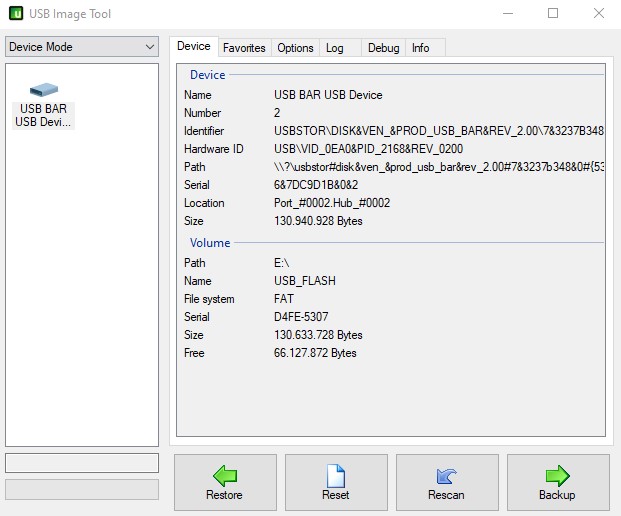This screenshot has width=621, height=516.
Task: Switch to the Log tab
Action: (335, 48)
